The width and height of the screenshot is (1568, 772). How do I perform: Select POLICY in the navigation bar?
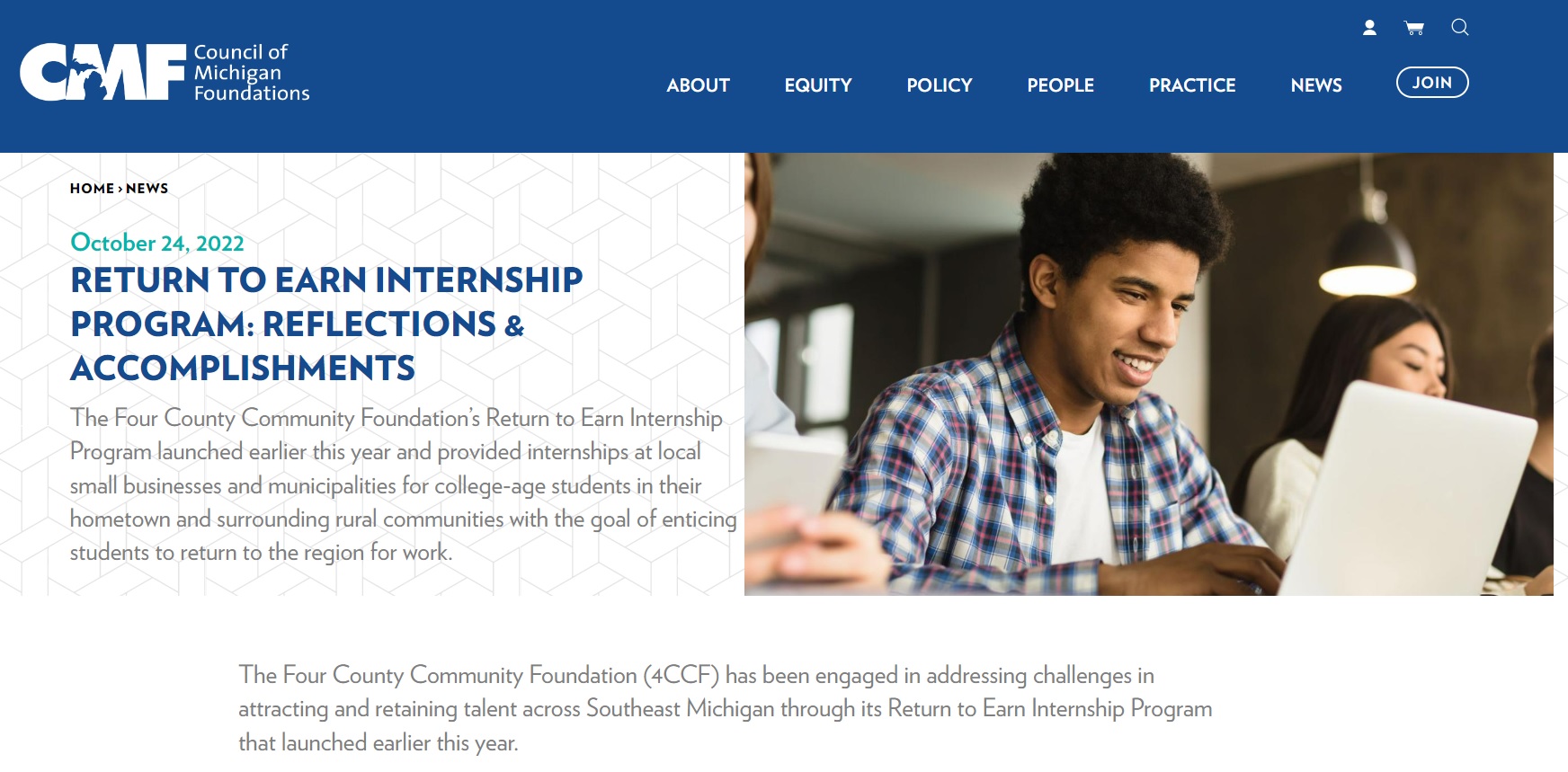point(939,85)
